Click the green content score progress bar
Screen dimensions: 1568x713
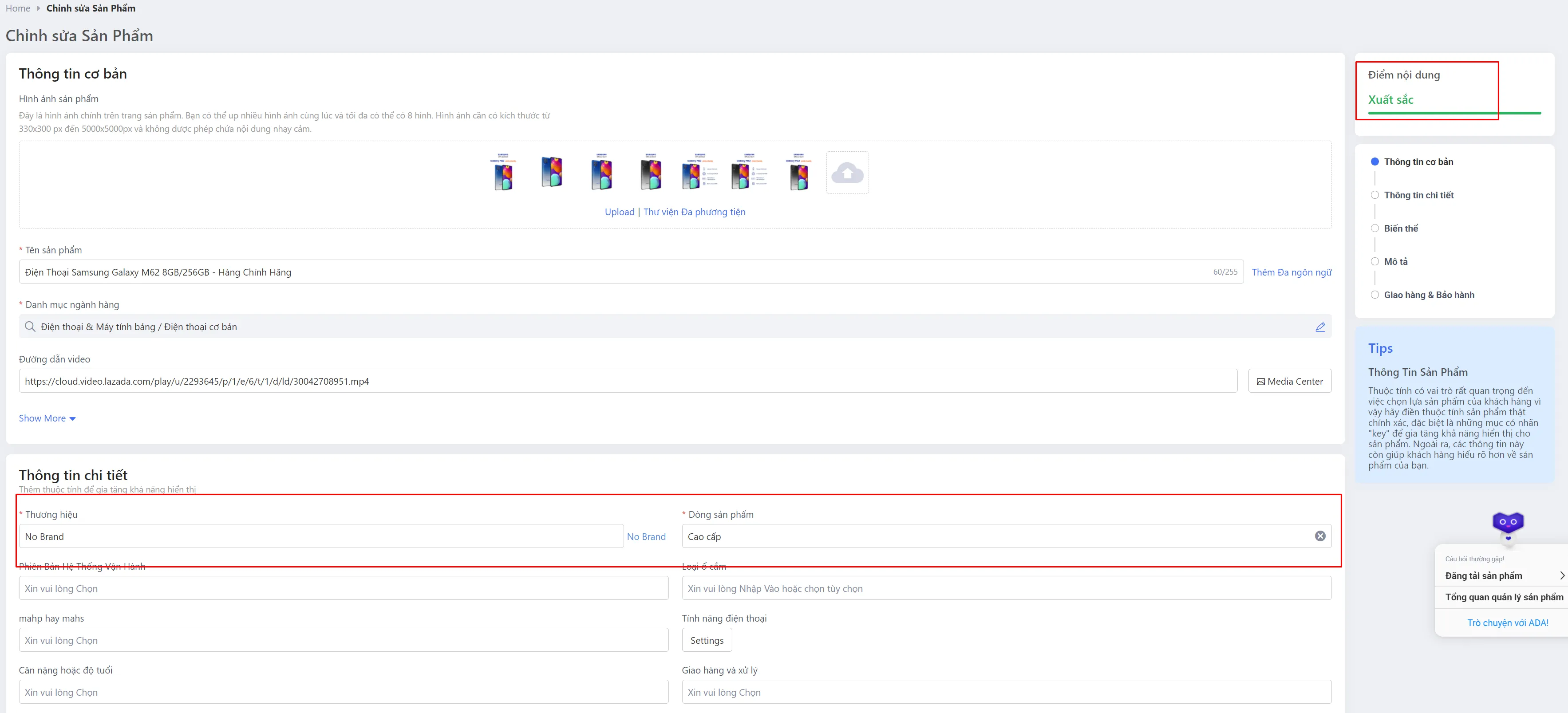(1454, 113)
